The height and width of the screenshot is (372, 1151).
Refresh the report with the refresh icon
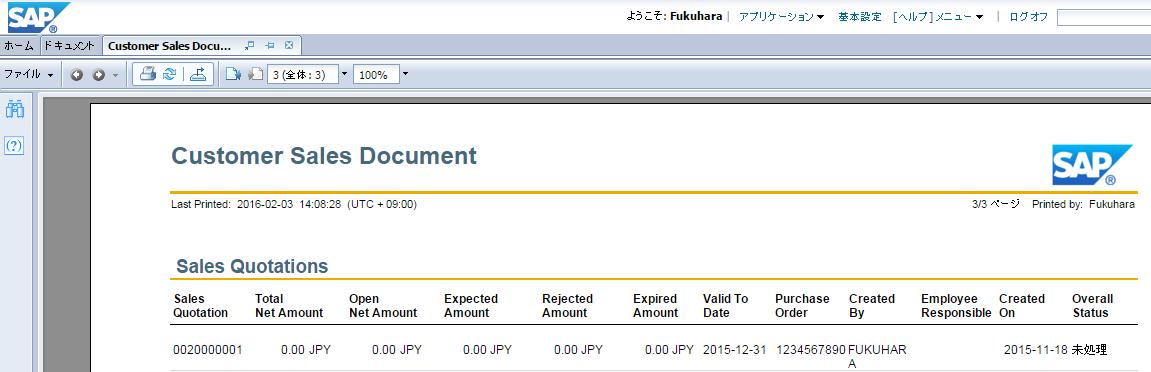pos(170,74)
